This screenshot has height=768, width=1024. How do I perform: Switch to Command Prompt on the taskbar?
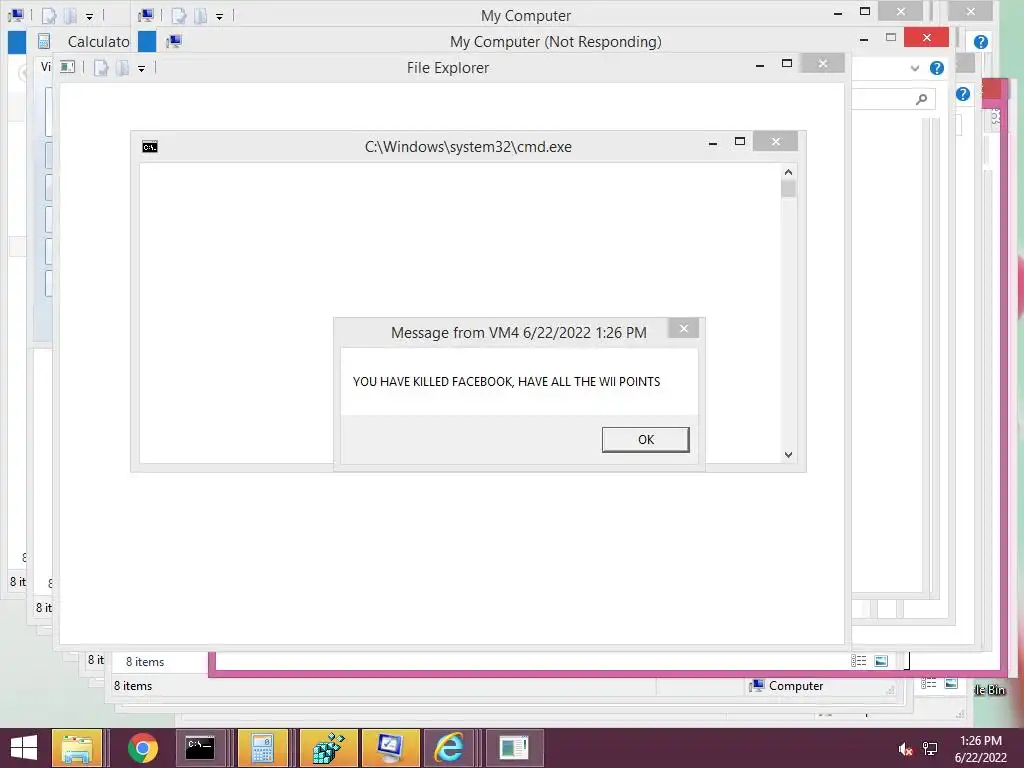200,748
